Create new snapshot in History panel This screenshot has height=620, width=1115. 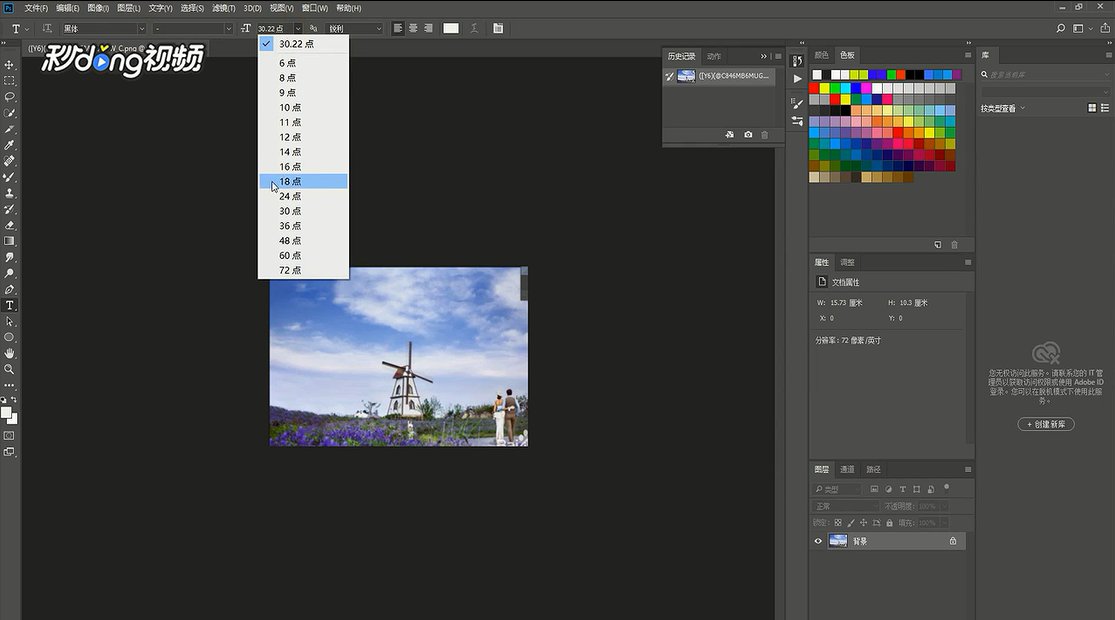point(748,134)
